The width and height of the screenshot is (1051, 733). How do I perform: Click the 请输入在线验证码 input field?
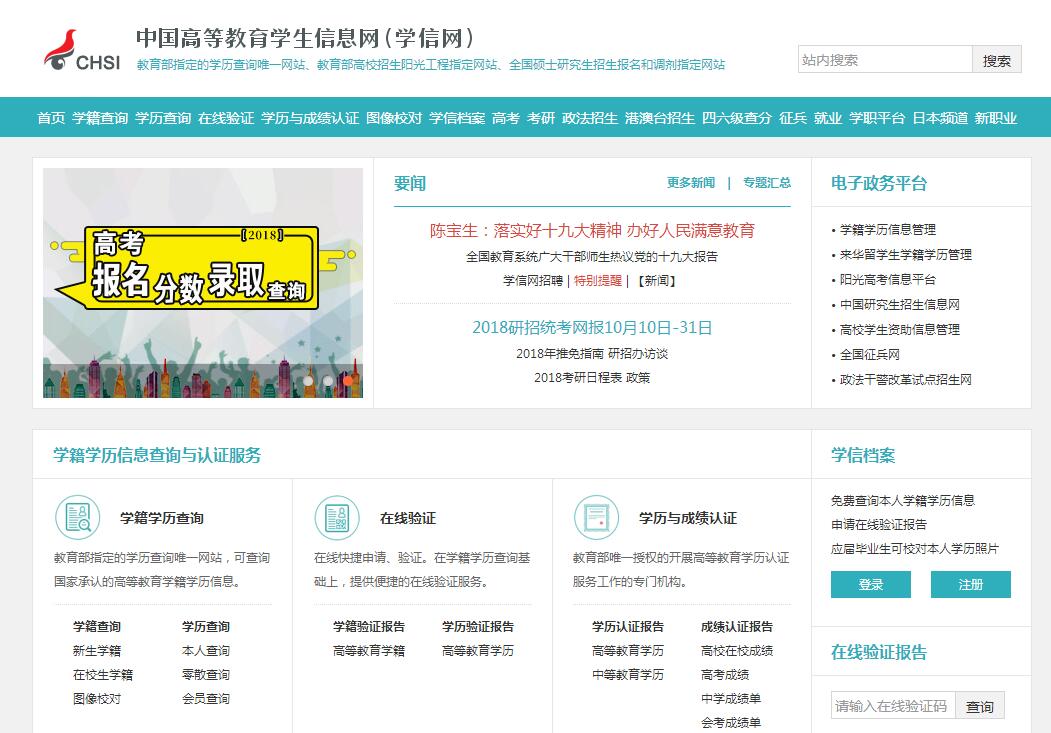point(893,706)
